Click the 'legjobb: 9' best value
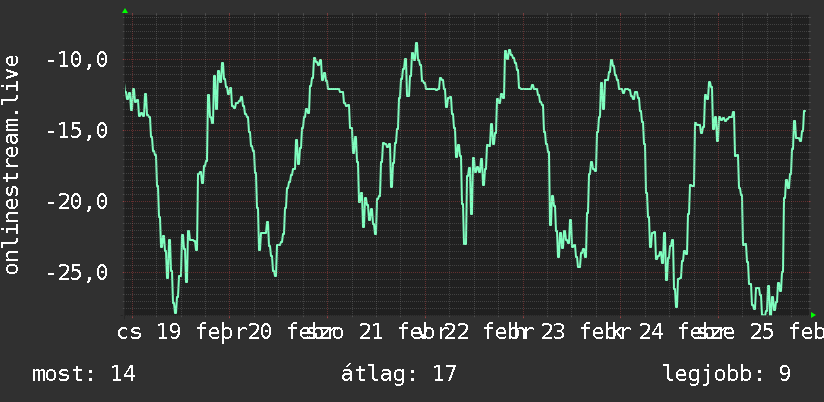This screenshot has width=824, height=402. click(x=727, y=374)
